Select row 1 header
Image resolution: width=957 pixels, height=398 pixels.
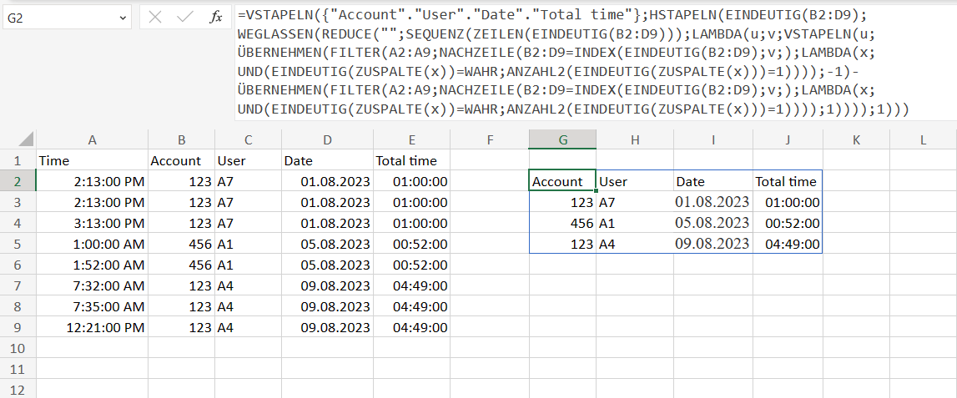click(x=18, y=161)
